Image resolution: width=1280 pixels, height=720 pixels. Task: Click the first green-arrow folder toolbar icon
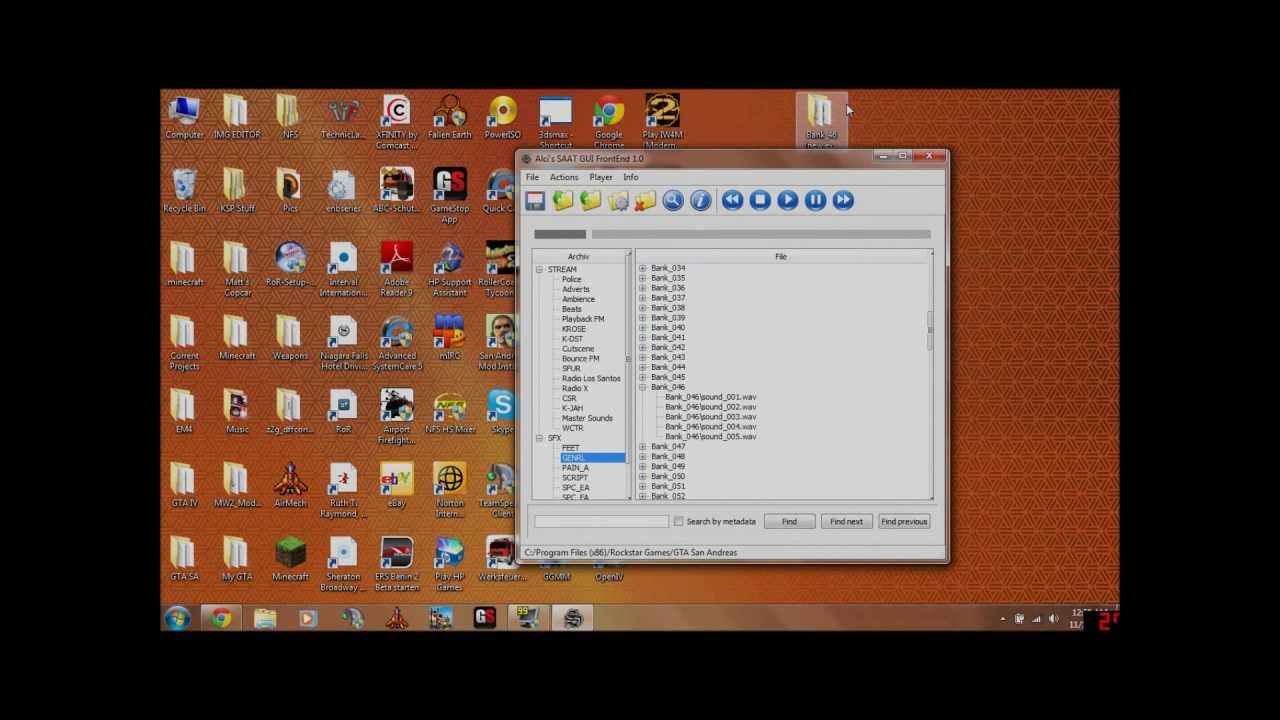pyautogui.click(x=563, y=200)
